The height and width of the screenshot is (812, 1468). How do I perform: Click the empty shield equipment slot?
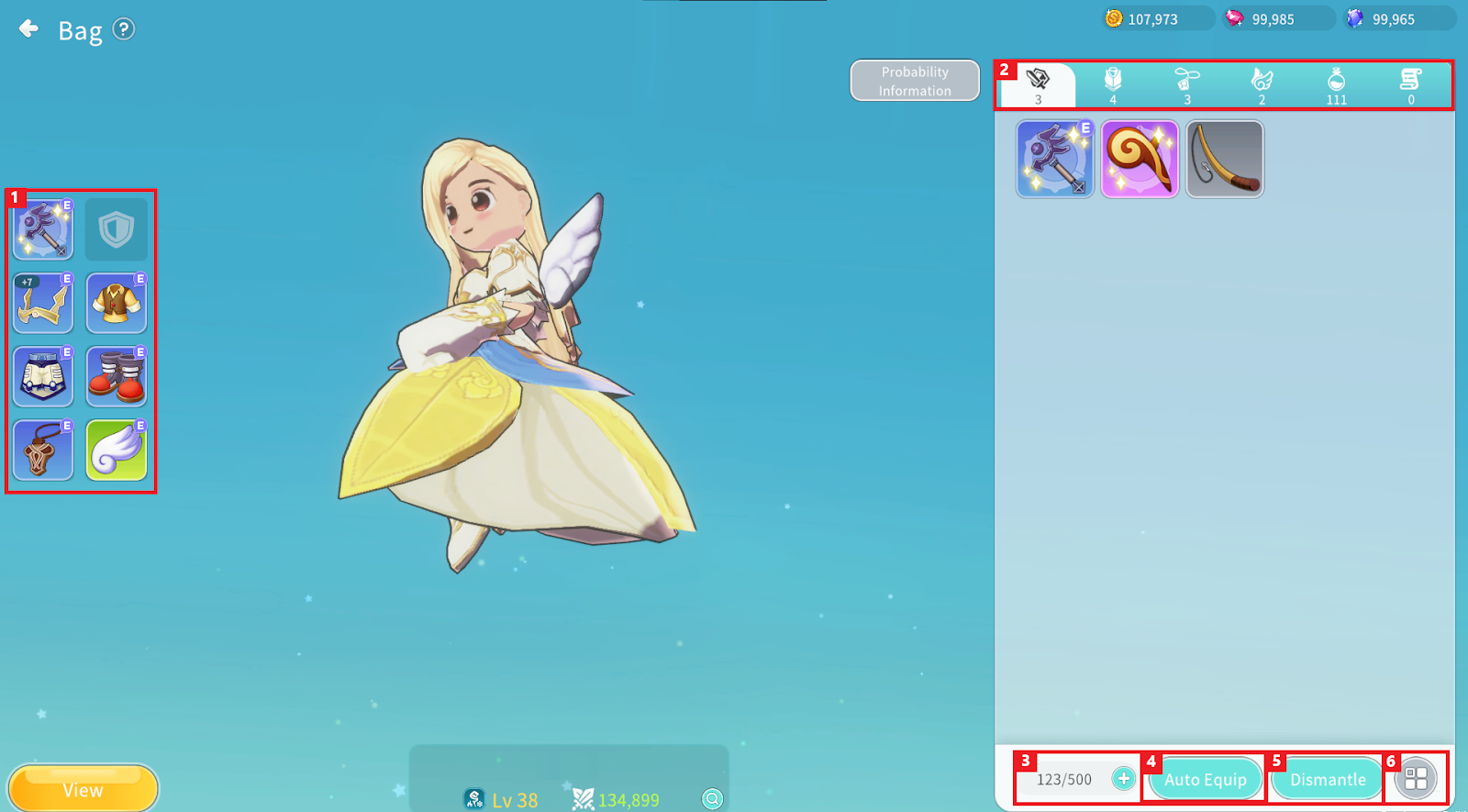117,229
